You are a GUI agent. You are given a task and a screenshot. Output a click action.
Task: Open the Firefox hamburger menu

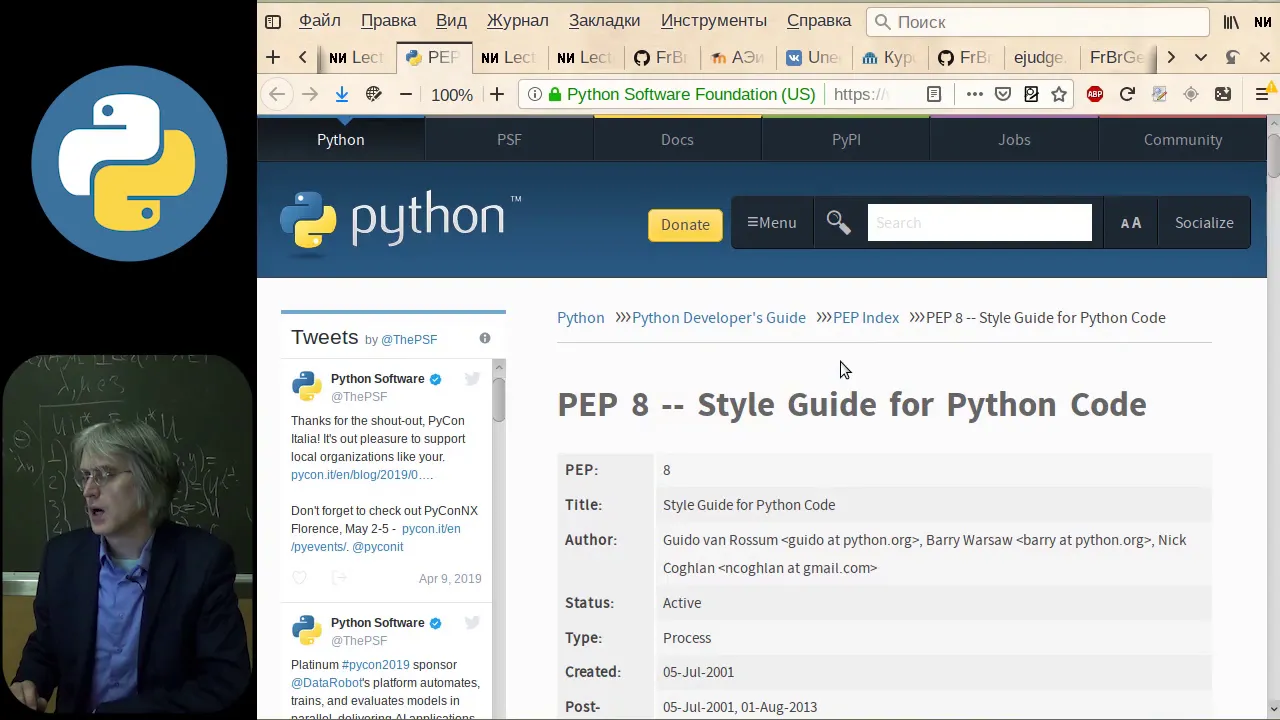click(x=1262, y=94)
